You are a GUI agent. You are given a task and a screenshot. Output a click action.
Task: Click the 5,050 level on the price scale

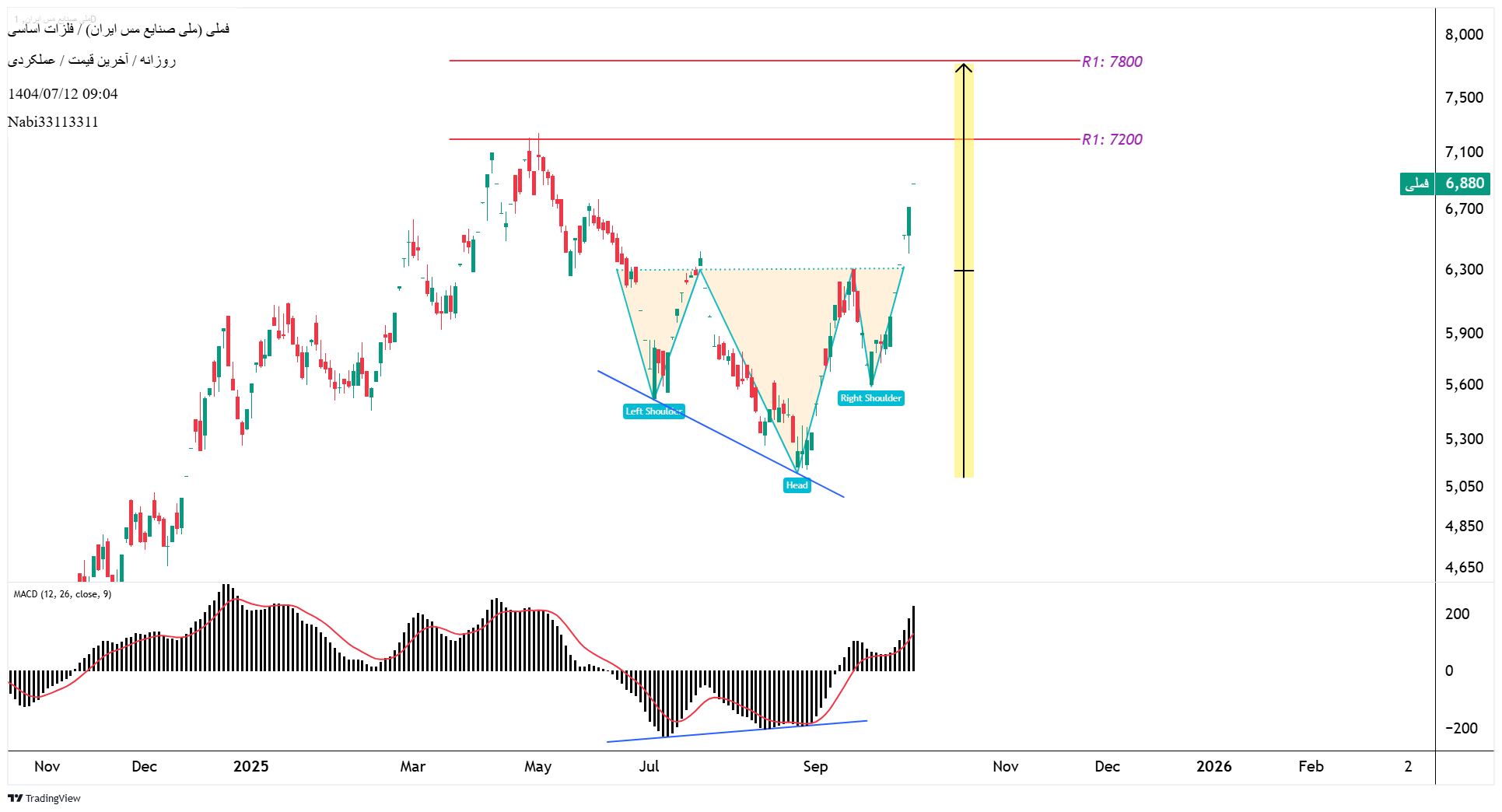click(1464, 486)
